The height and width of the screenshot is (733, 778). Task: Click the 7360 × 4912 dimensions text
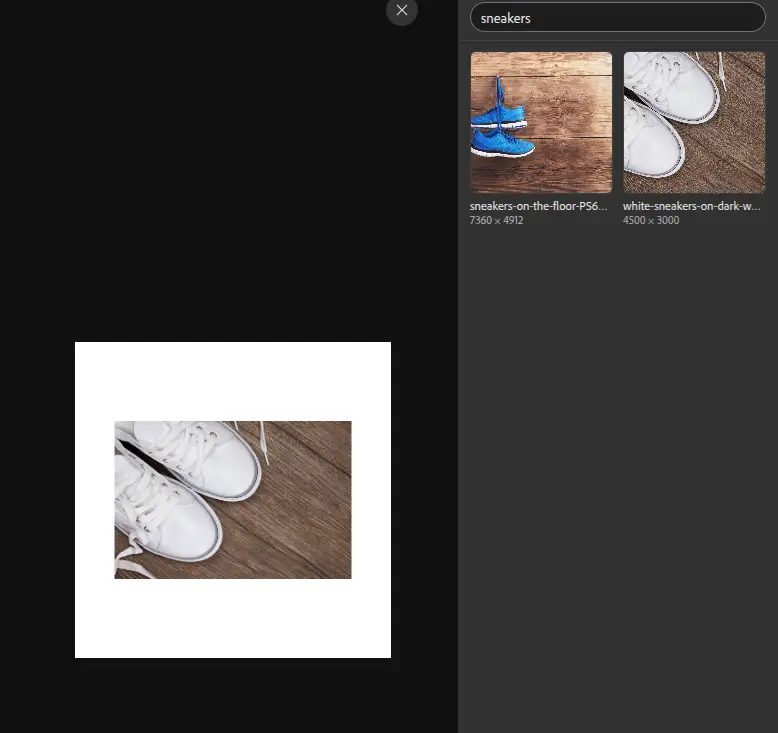496,220
